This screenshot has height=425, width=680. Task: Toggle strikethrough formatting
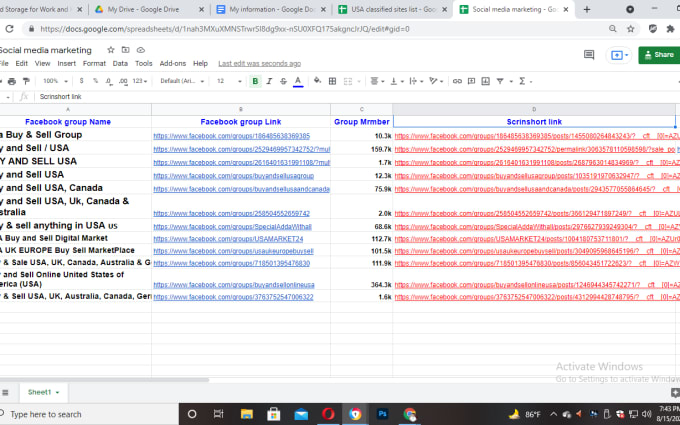[283, 81]
